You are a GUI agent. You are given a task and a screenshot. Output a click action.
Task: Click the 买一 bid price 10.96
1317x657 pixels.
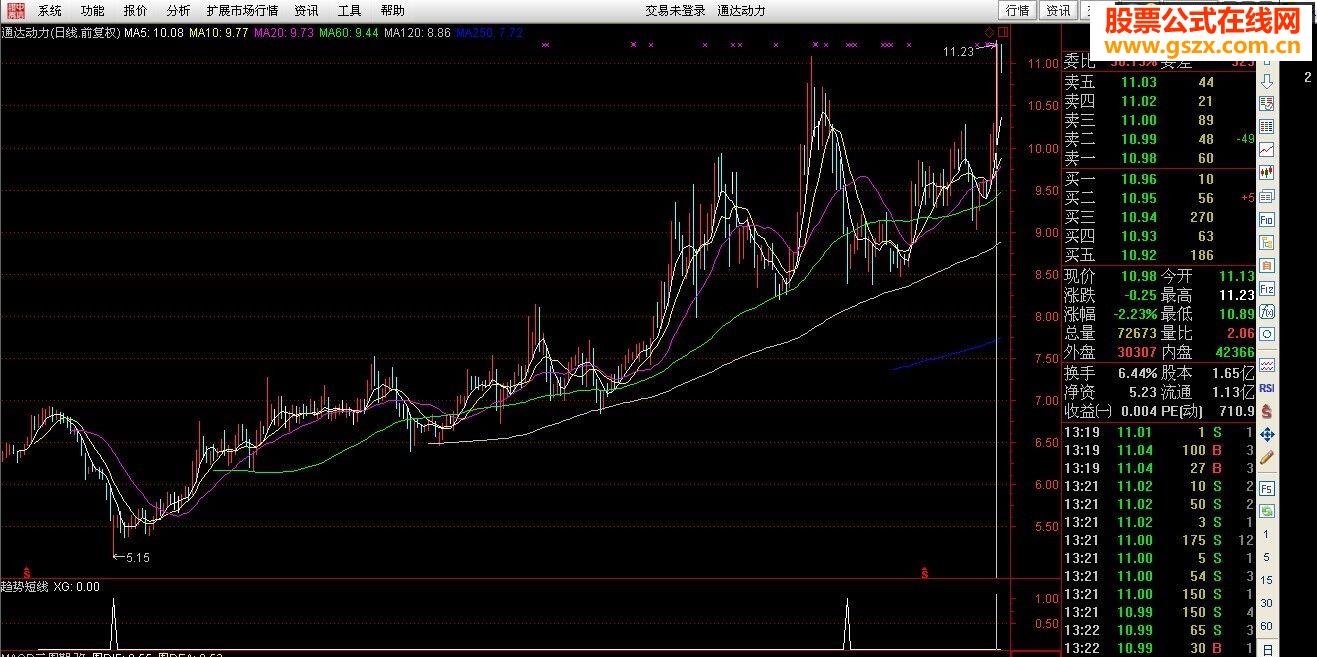point(1138,179)
